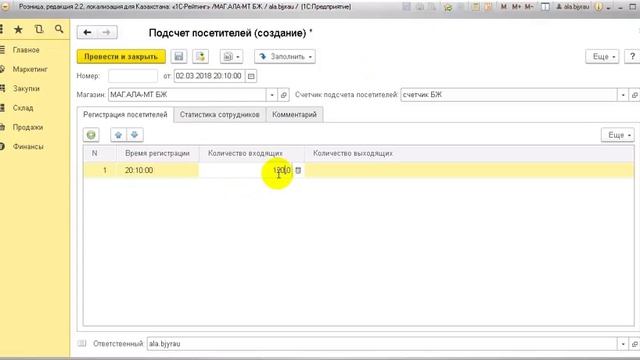
Task: Add a row with green plus icon
Action: pos(91,135)
